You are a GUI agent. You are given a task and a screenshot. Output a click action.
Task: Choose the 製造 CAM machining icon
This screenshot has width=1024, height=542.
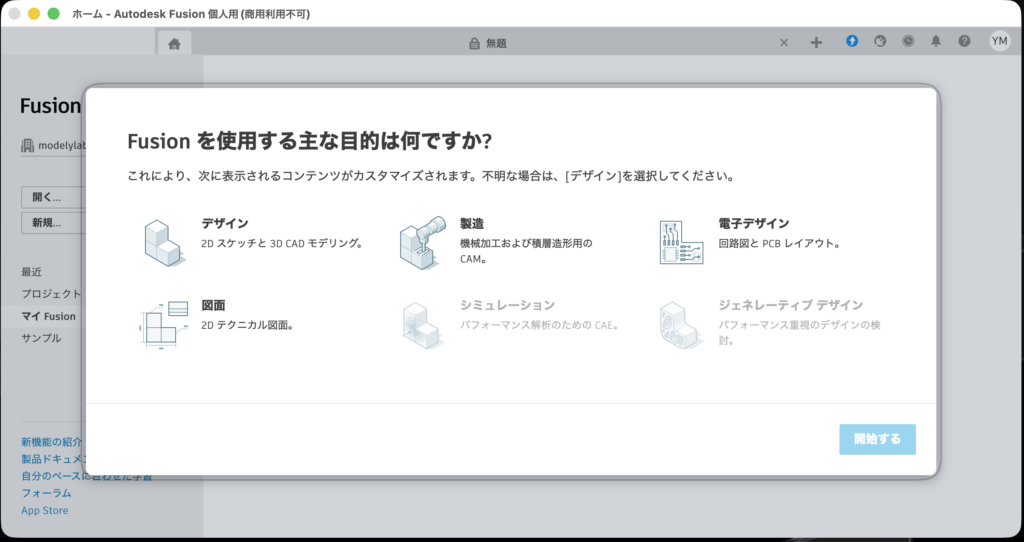click(x=420, y=241)
